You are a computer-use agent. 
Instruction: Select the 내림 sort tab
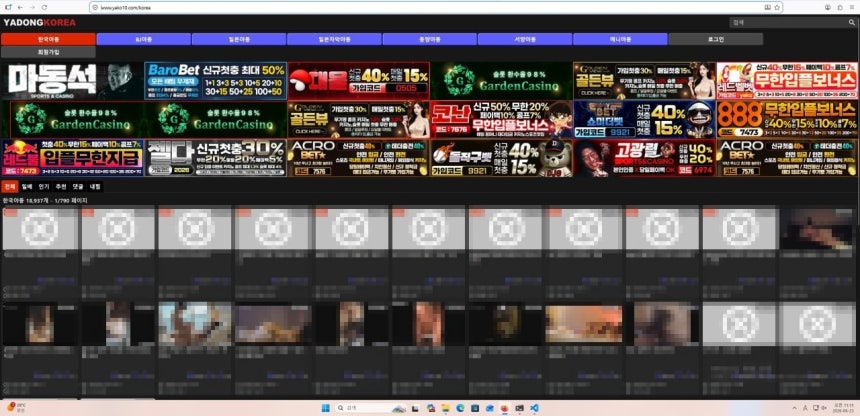tap(95, 187)
